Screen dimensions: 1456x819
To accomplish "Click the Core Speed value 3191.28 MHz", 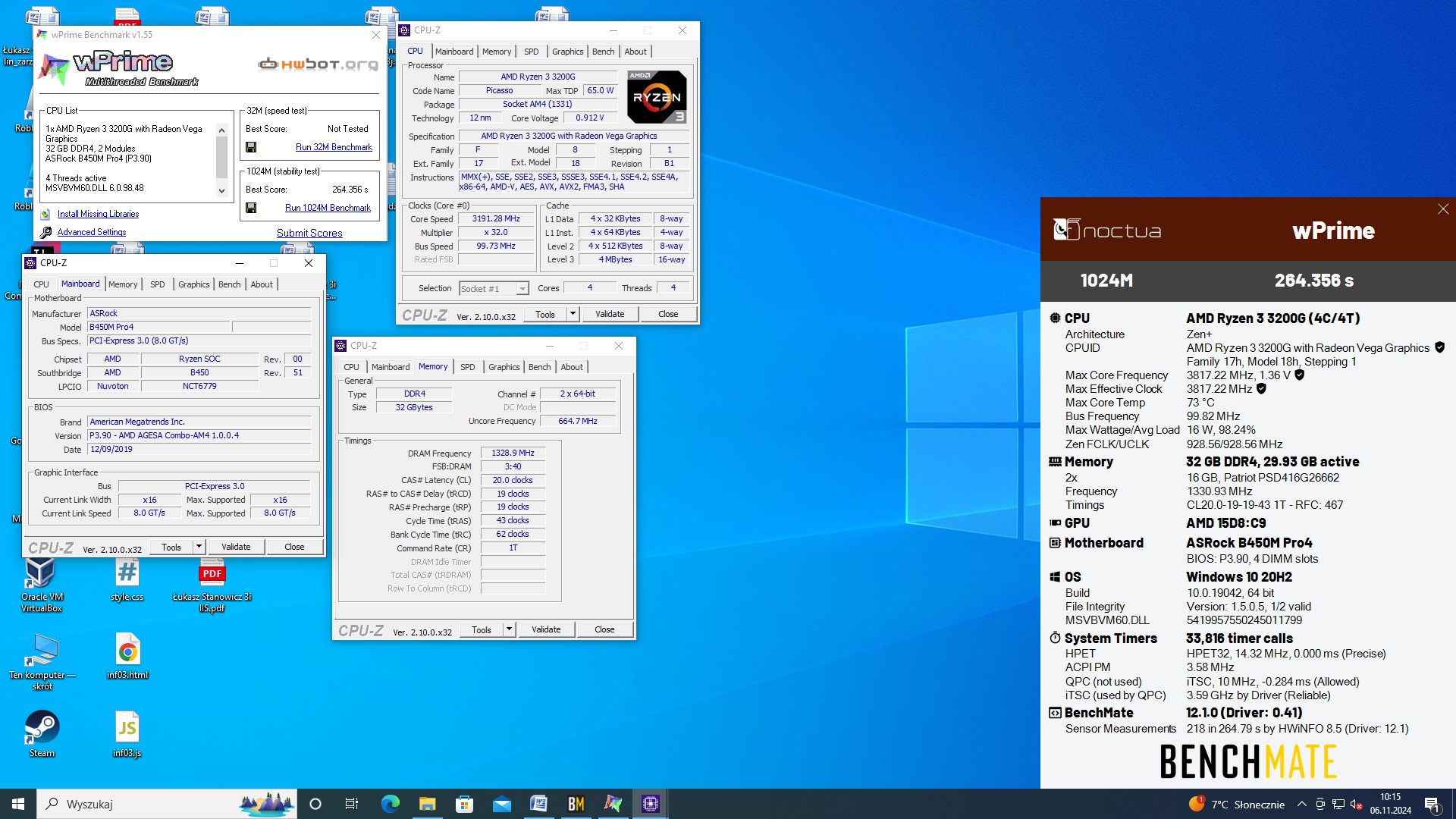I will point(496,218).
